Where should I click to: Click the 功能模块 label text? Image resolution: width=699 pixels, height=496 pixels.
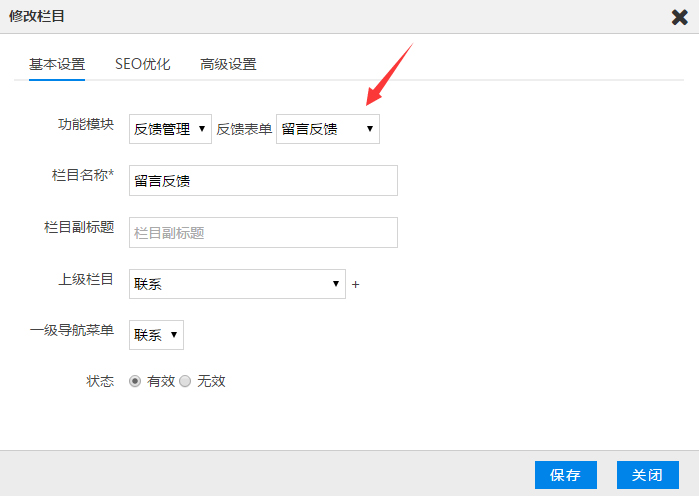pyautogui.click(x=86, y=125)
